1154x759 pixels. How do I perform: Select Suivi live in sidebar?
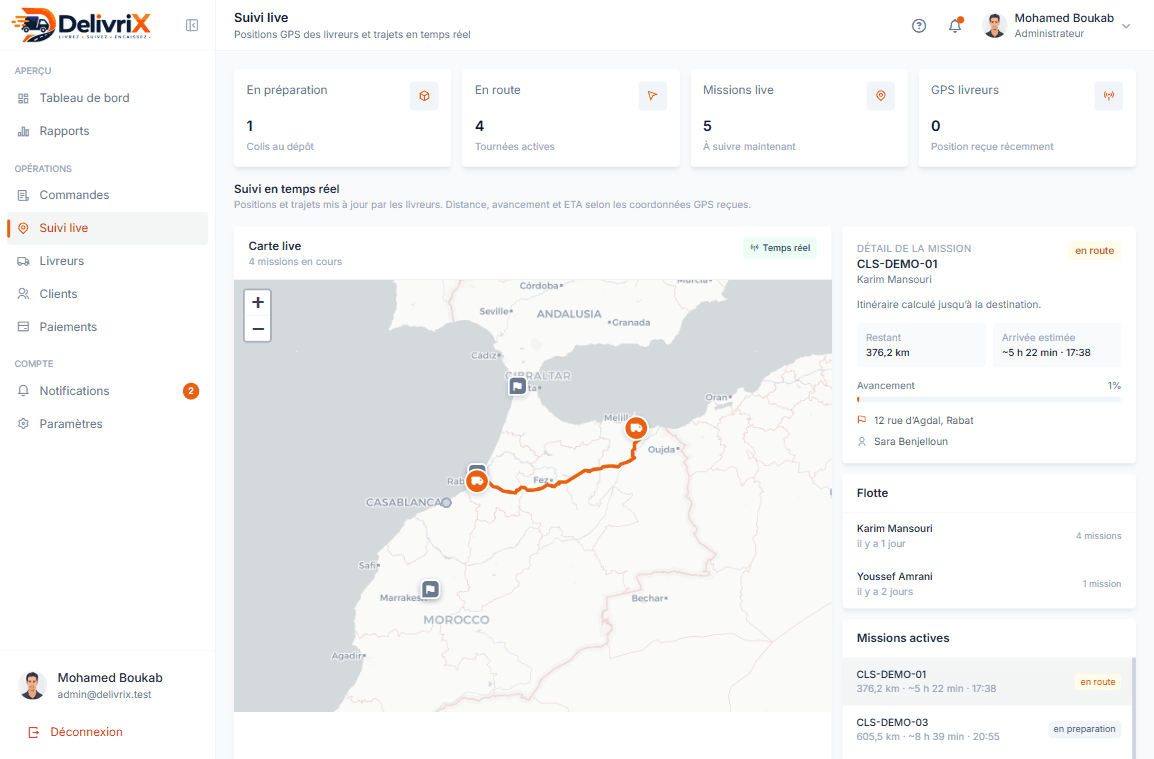click(107, 228)
